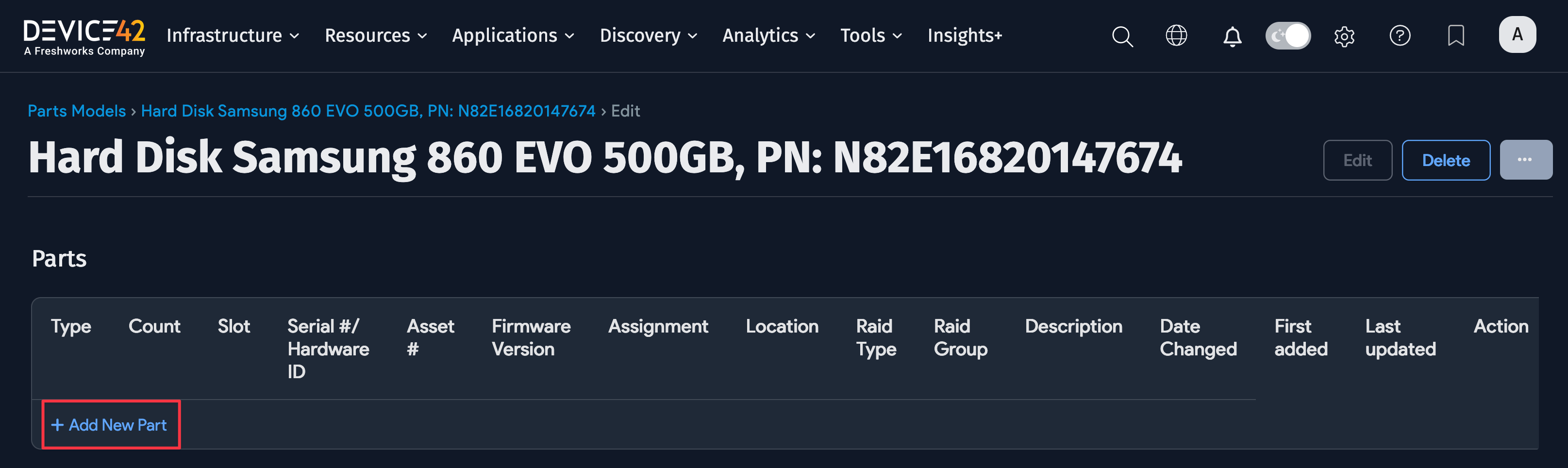The height and width of the screenshot is (468, 1568).
Task: Open the settings gear icon
Action: (x=1344, y=36)
